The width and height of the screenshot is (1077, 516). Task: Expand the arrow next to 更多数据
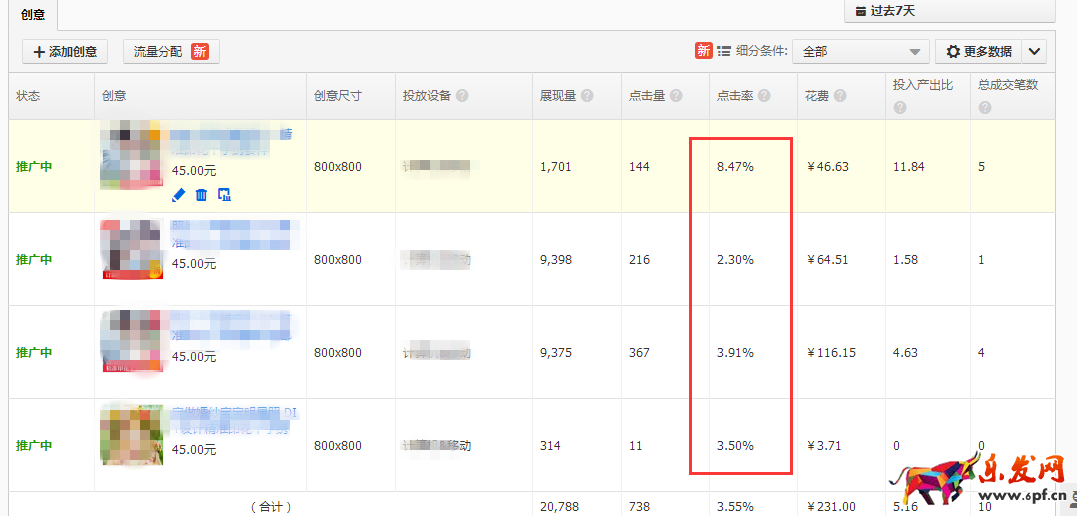(1034, 52)
